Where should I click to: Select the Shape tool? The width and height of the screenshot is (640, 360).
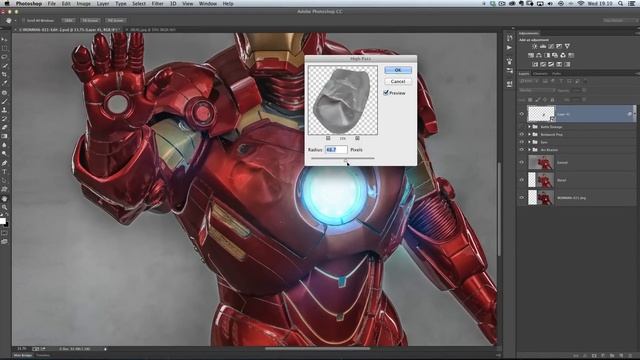[x=5, y=189]
